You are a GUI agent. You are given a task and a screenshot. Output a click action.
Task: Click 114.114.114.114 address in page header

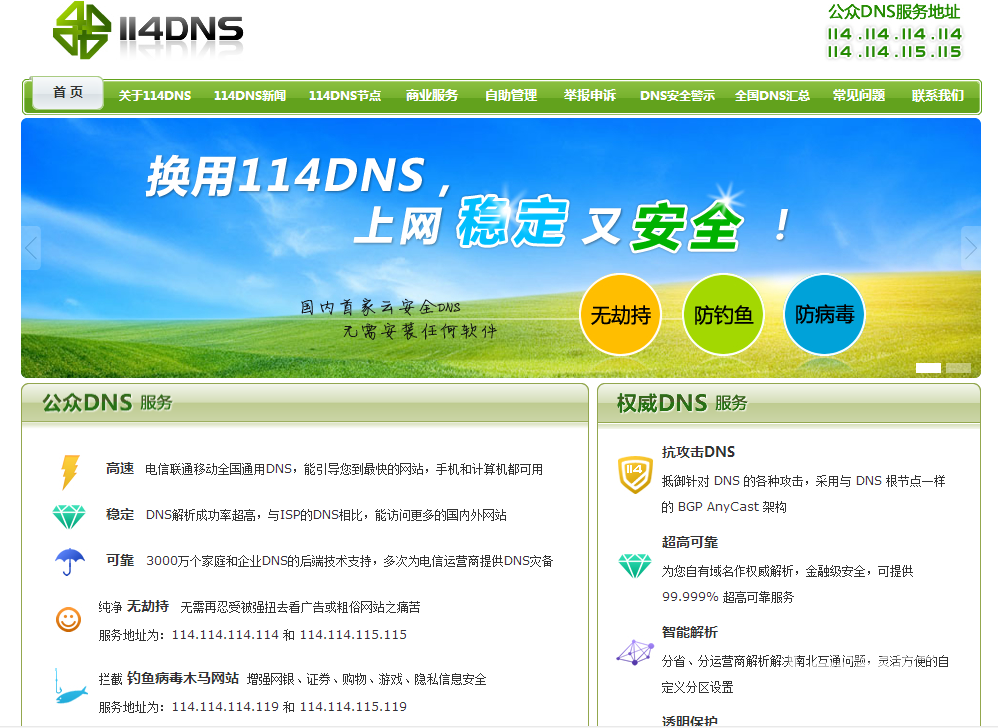(894, 34)
